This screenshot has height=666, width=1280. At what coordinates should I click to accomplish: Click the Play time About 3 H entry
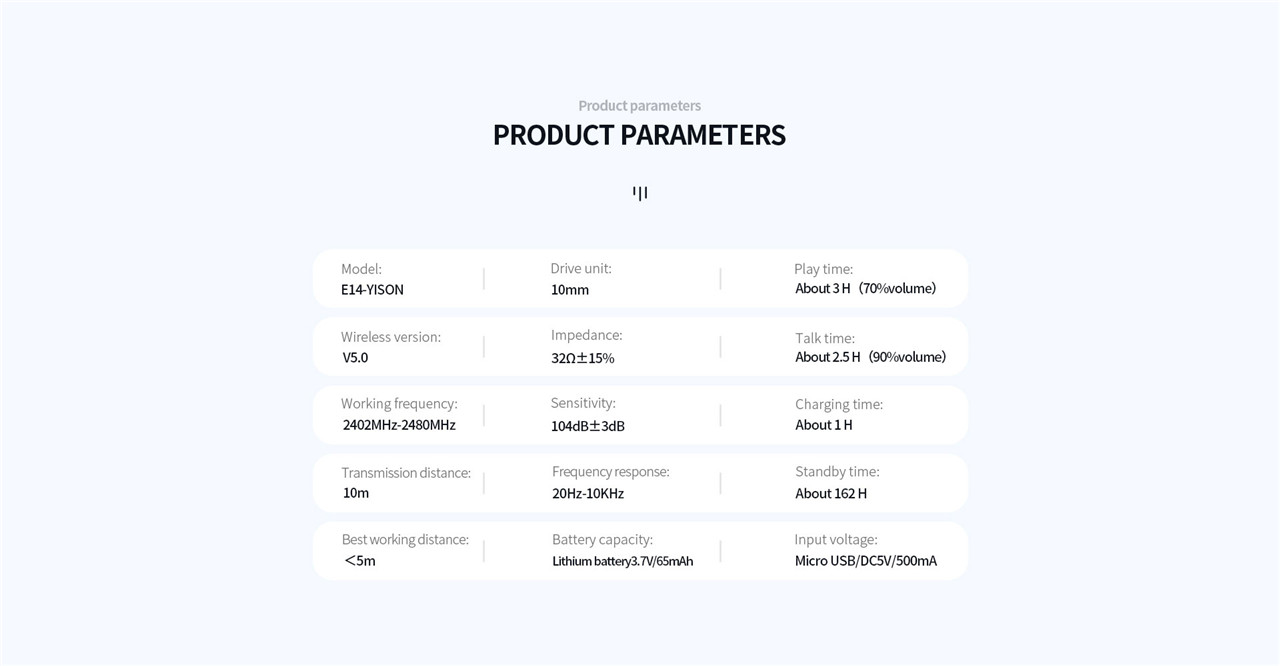tap(865, 278)
